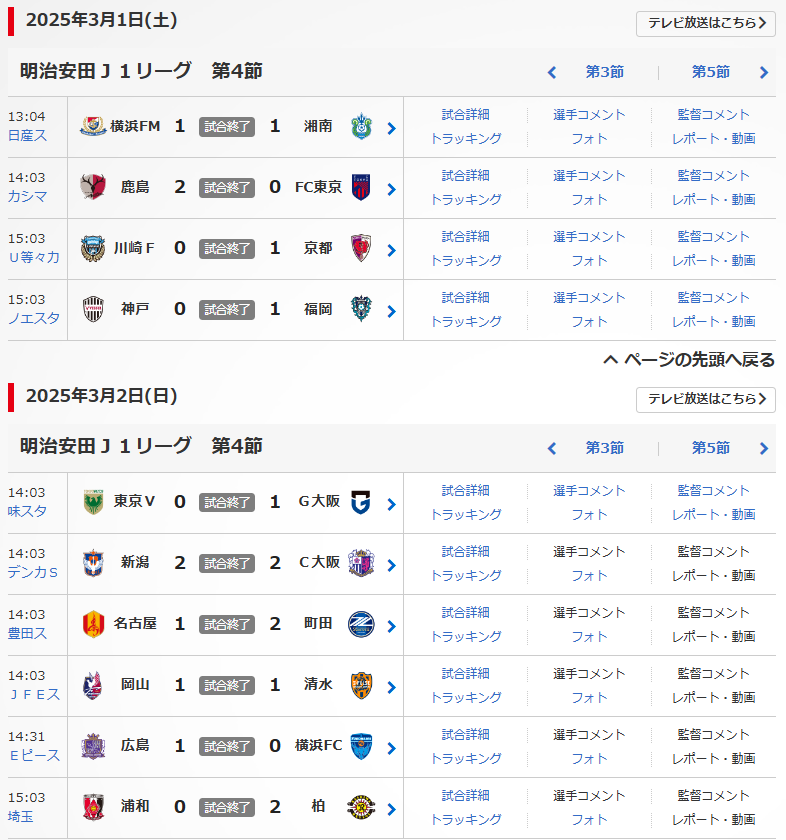Image resolution: width=786 pixels, height=840 pixels.
Task: Click the Nagoya Grampus team crest
Action: [x=93, y=624]
